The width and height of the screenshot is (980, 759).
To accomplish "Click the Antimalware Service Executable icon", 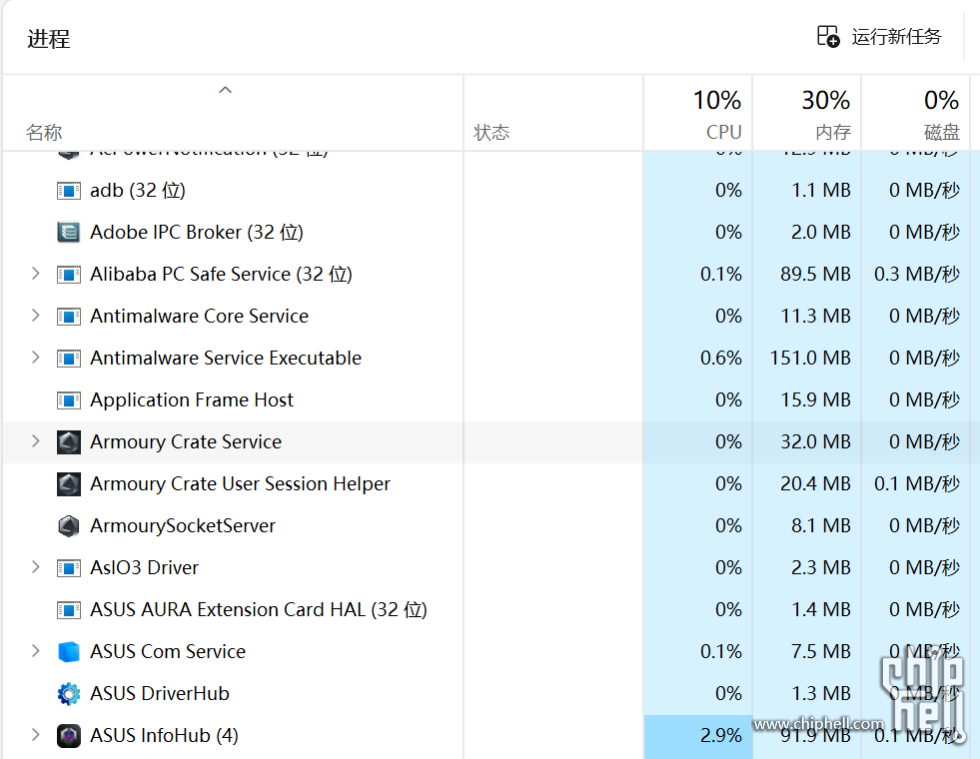I will coord(69,358).
